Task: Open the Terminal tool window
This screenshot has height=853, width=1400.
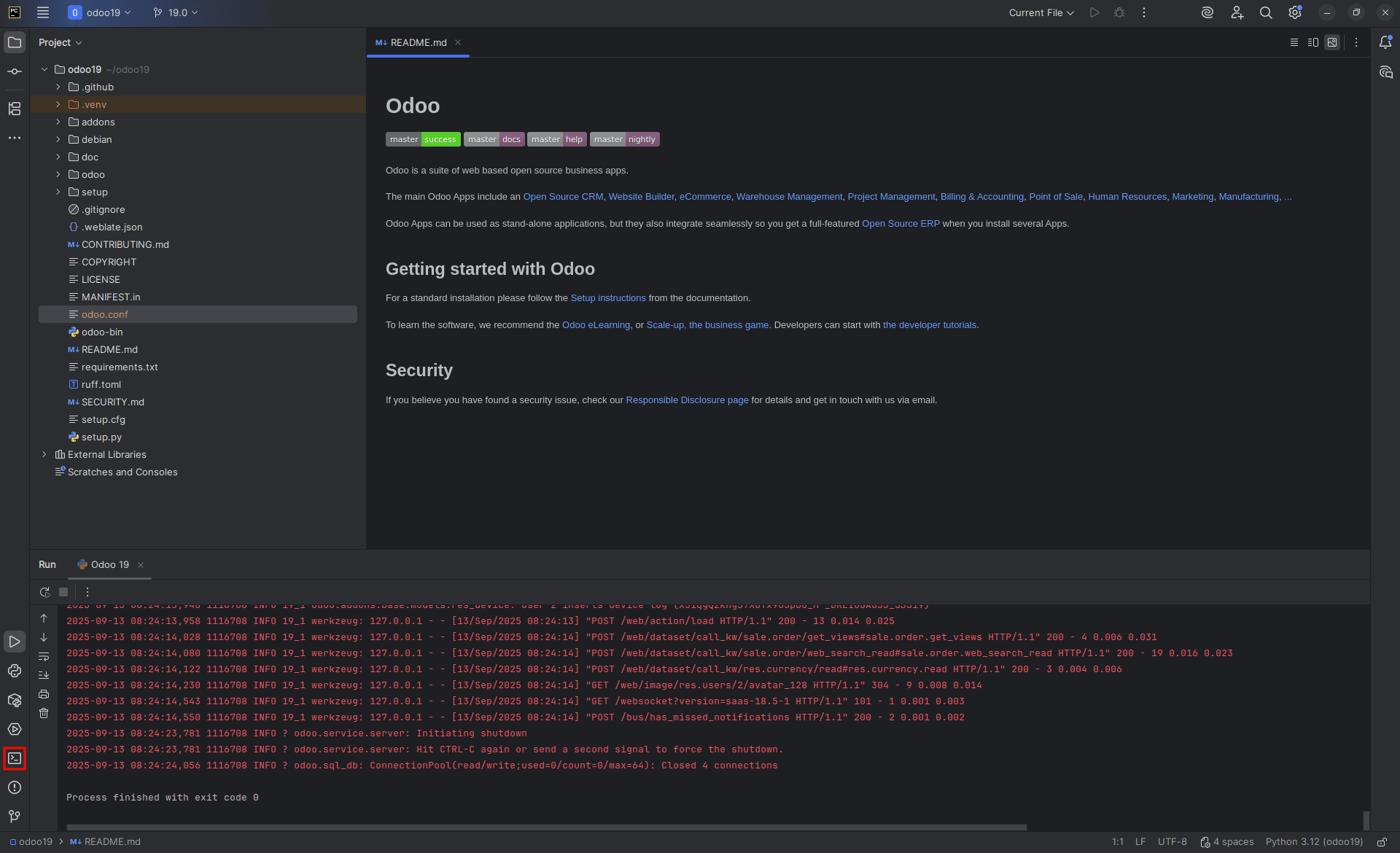Action: click(x=15, y=758)
